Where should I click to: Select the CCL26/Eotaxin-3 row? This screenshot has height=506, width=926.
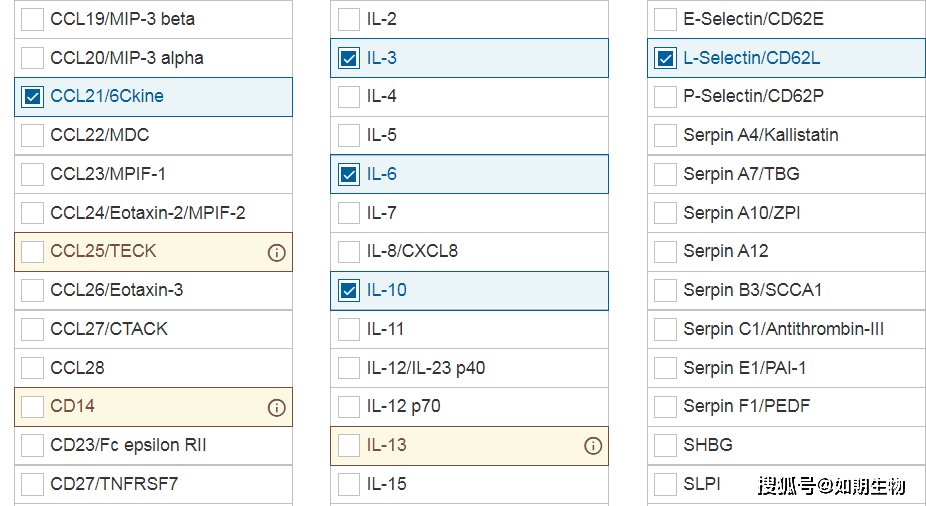tap(154, 290)
